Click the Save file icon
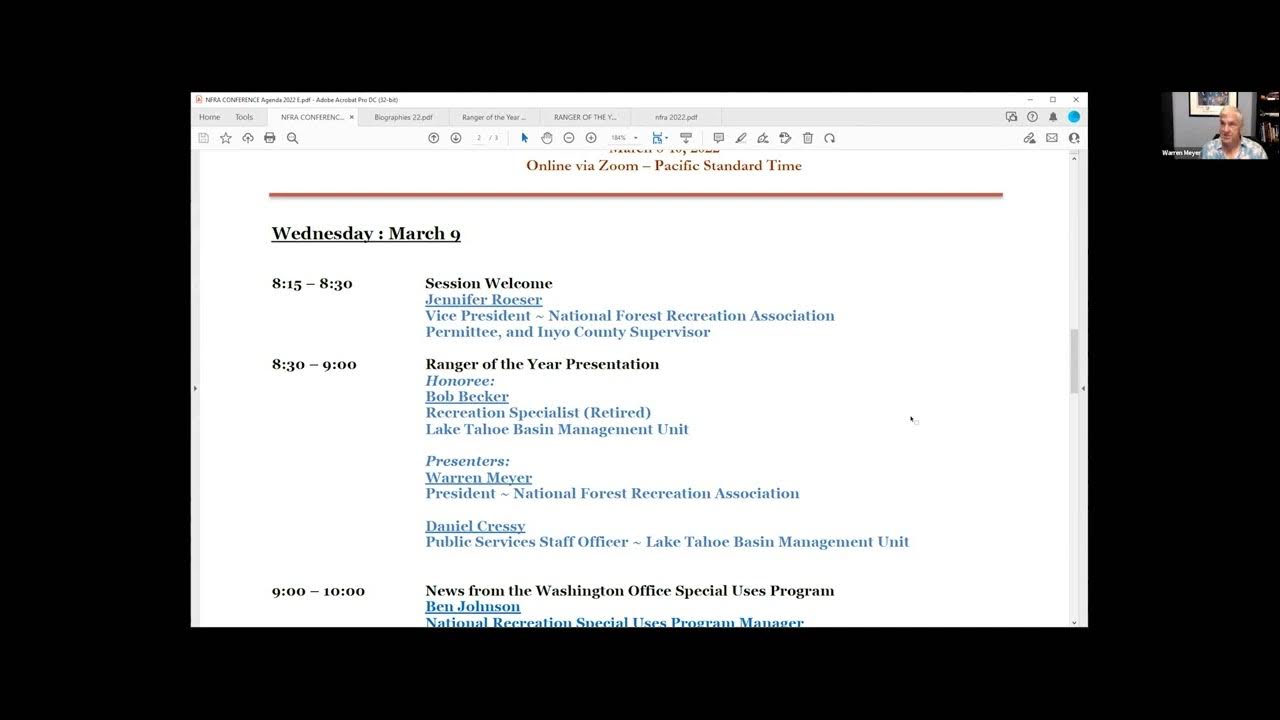Image resolution: width=1280 pixels, height=720 pixels. coord(204,138)
